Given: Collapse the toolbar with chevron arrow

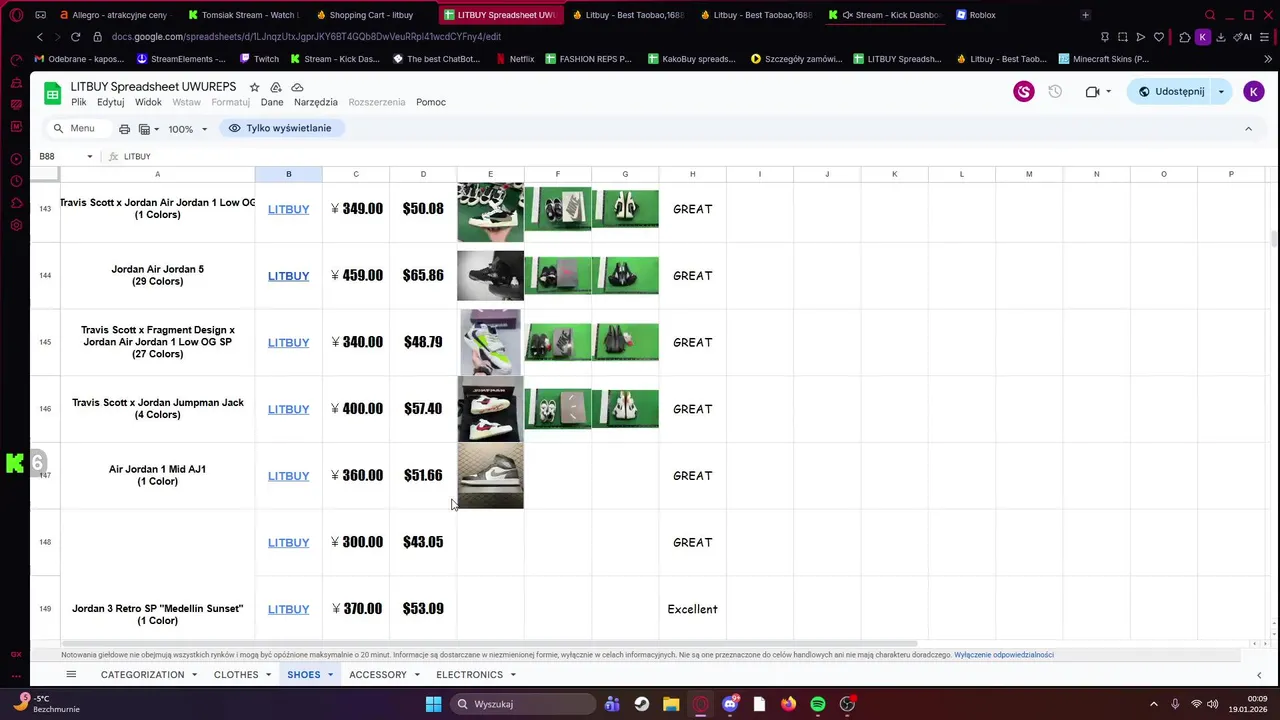Looking at the screenshot, I should (1248, 128).
